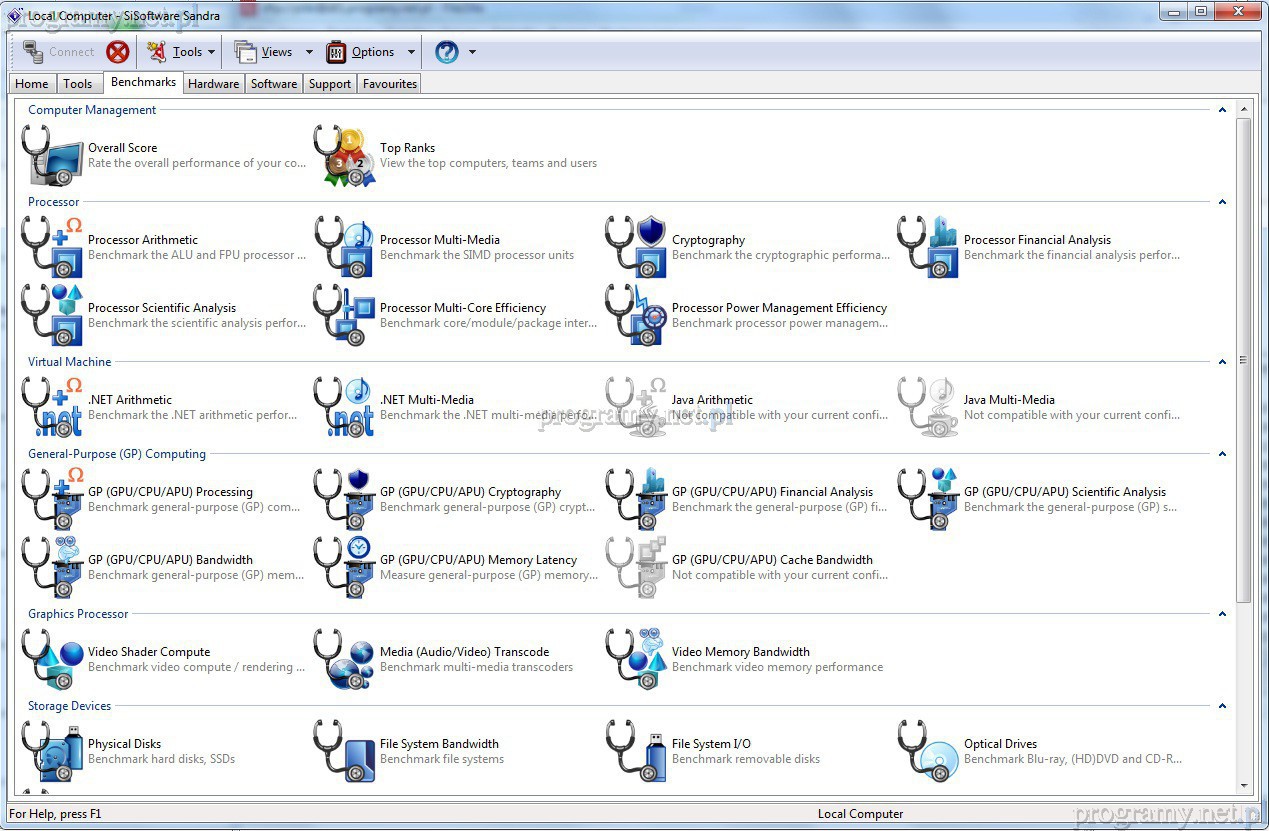1269x831 pixels.
Task: Open the Physical Disks benchmark icon
Action: 52,751
